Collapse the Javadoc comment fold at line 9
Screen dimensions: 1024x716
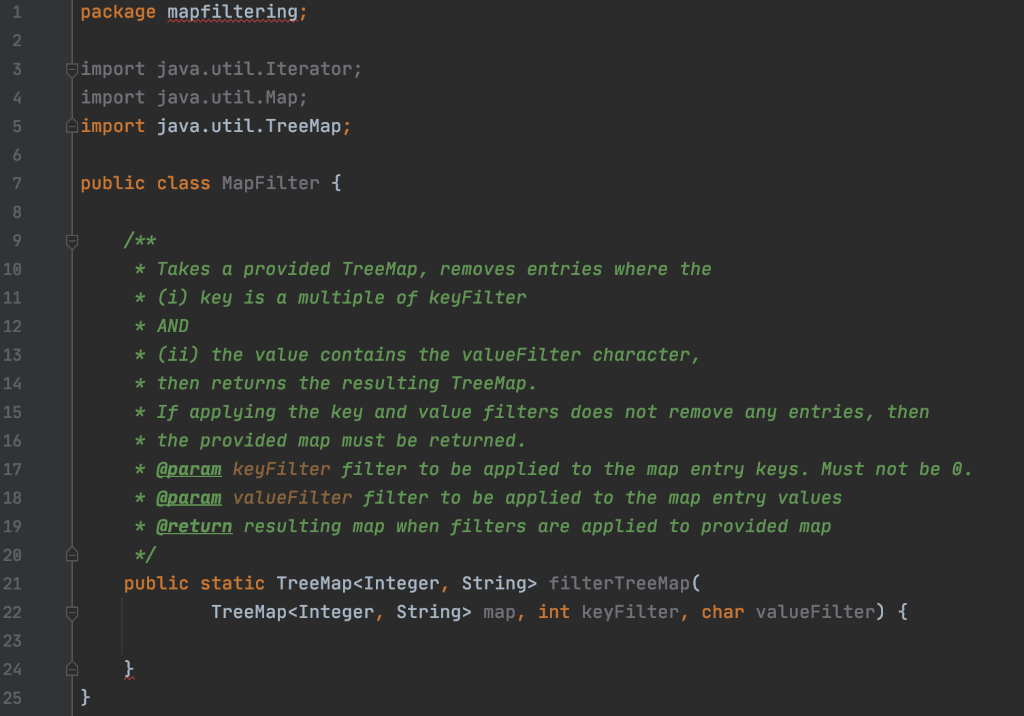[x=72, y=241]
